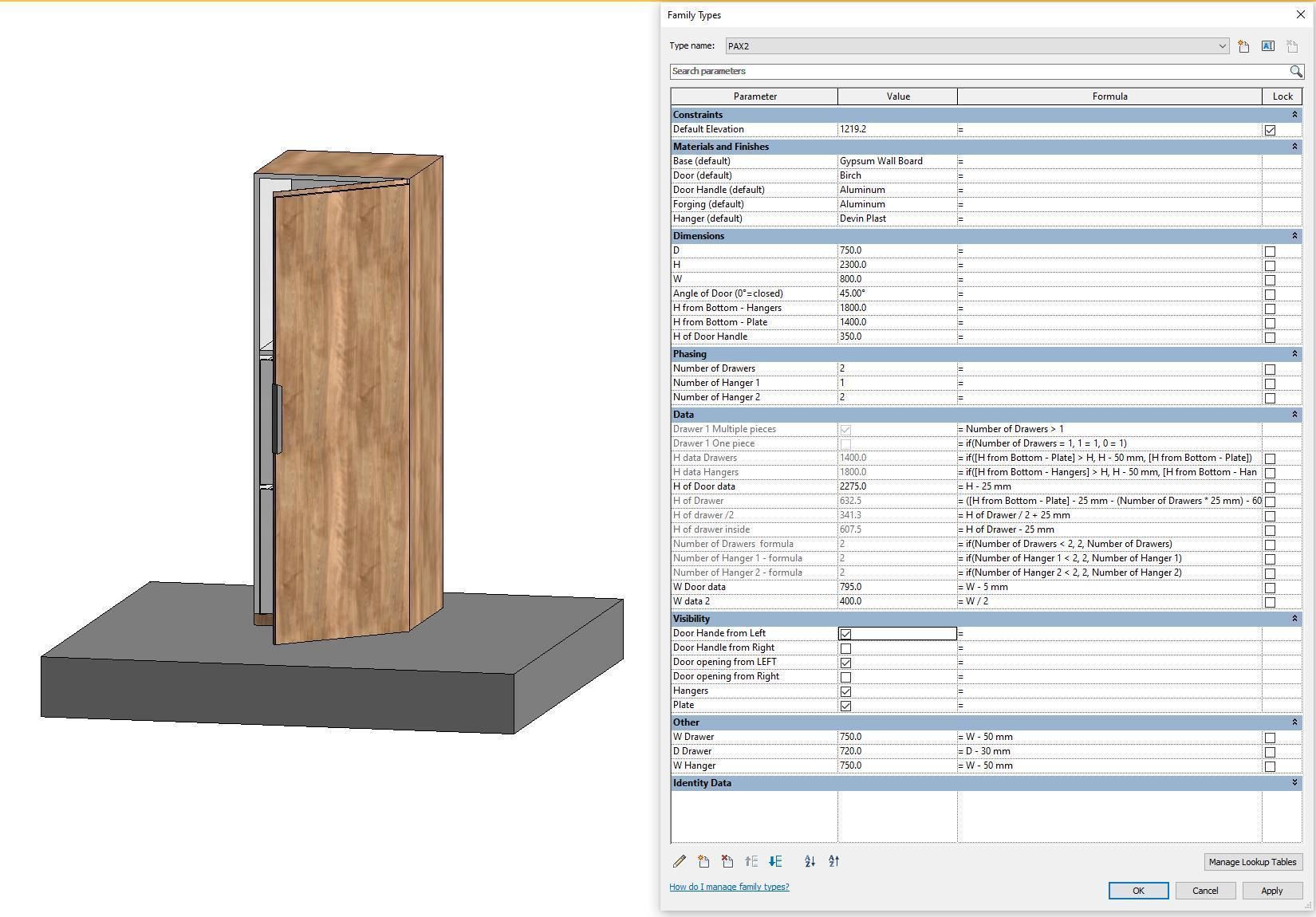Screen dimensions: 1316x917
Task: Check Door opening from Right
Action: (x=845, y=677)
